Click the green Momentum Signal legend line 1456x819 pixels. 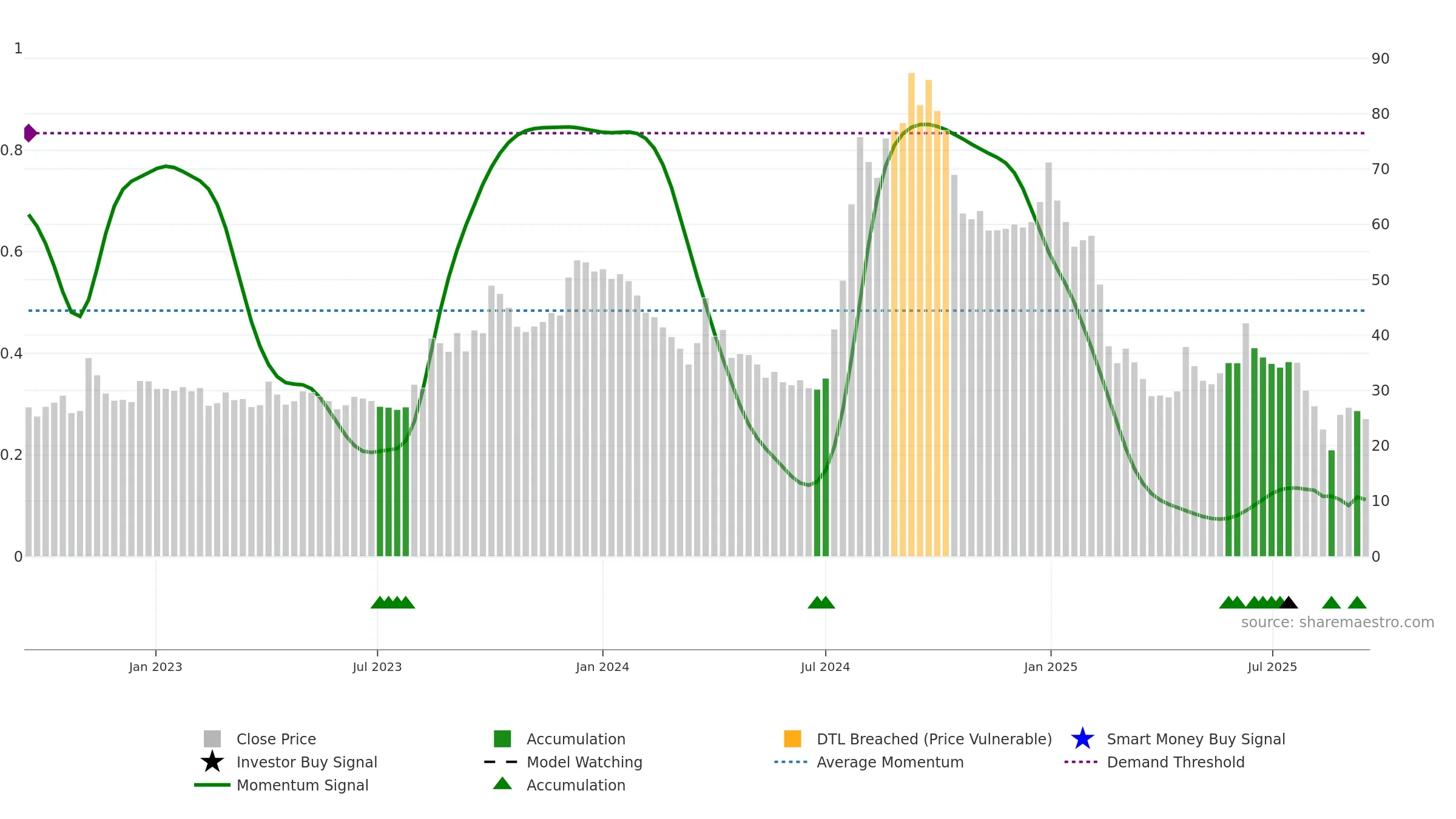(212, 784)
